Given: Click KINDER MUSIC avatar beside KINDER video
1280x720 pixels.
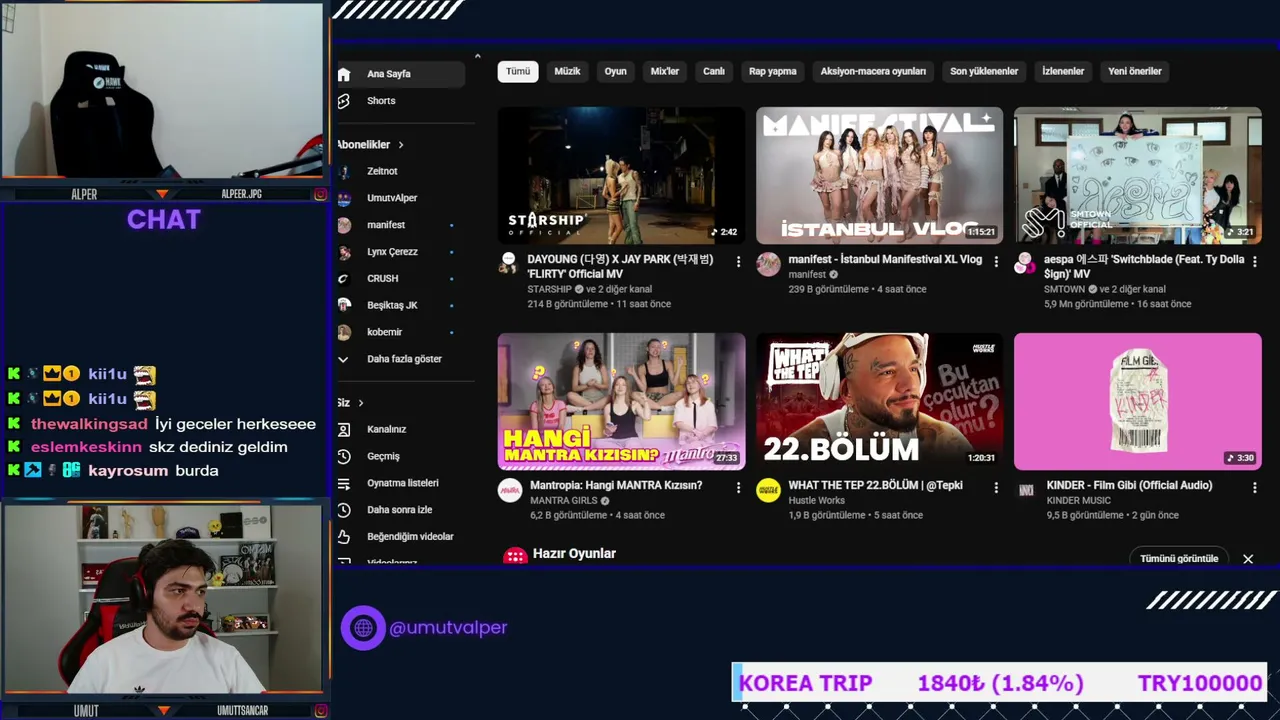Looking at the screenshot, I should pyautogui.click(x=1025, y=490).
